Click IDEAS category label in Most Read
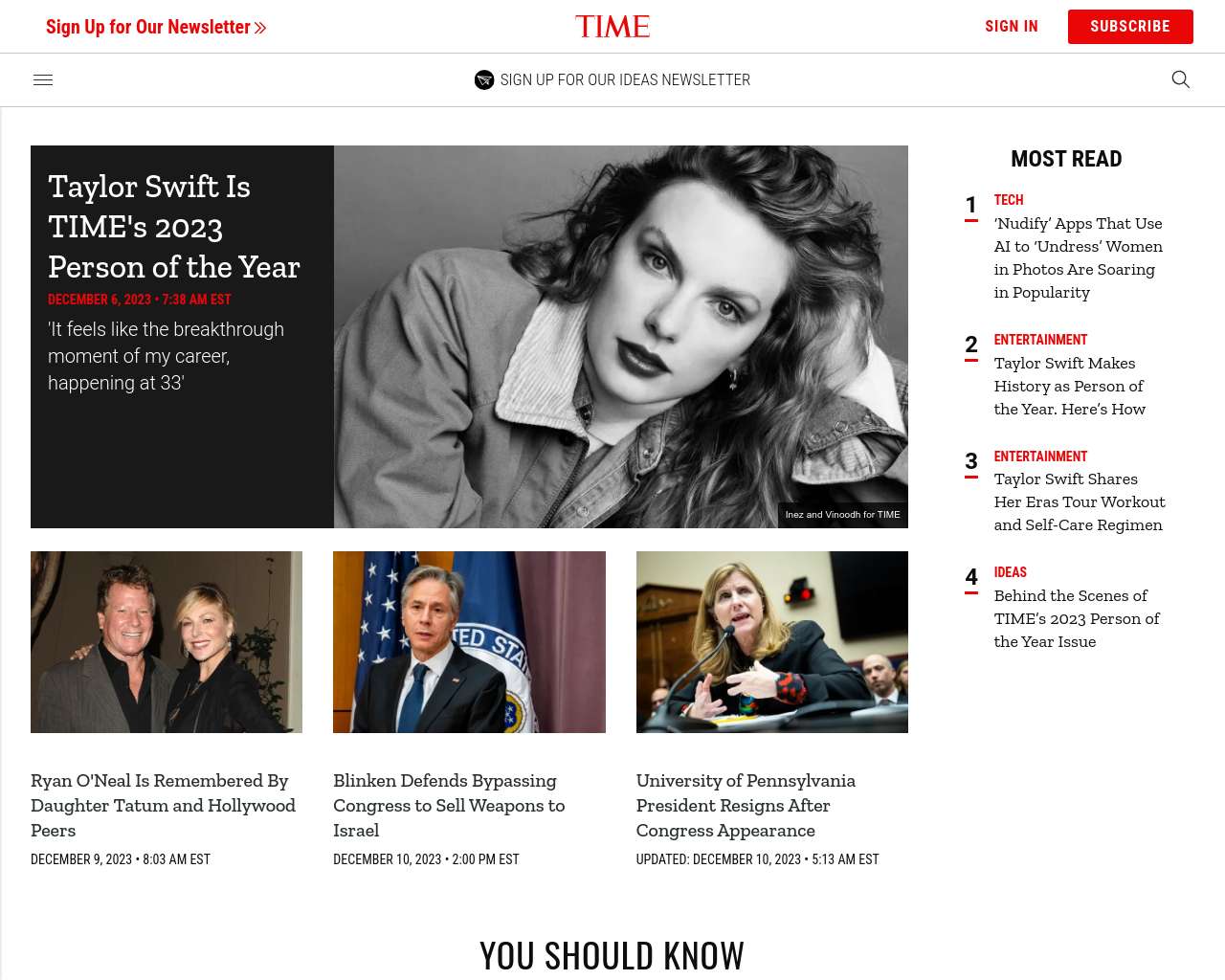 click(x=1011, y=572)
